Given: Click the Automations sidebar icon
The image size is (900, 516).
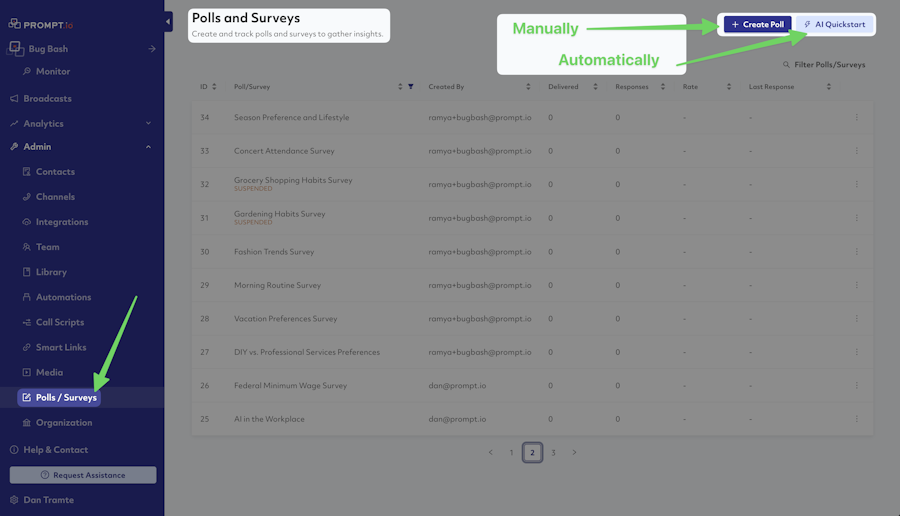Looking at the screenshot, I should pos(27,297).
